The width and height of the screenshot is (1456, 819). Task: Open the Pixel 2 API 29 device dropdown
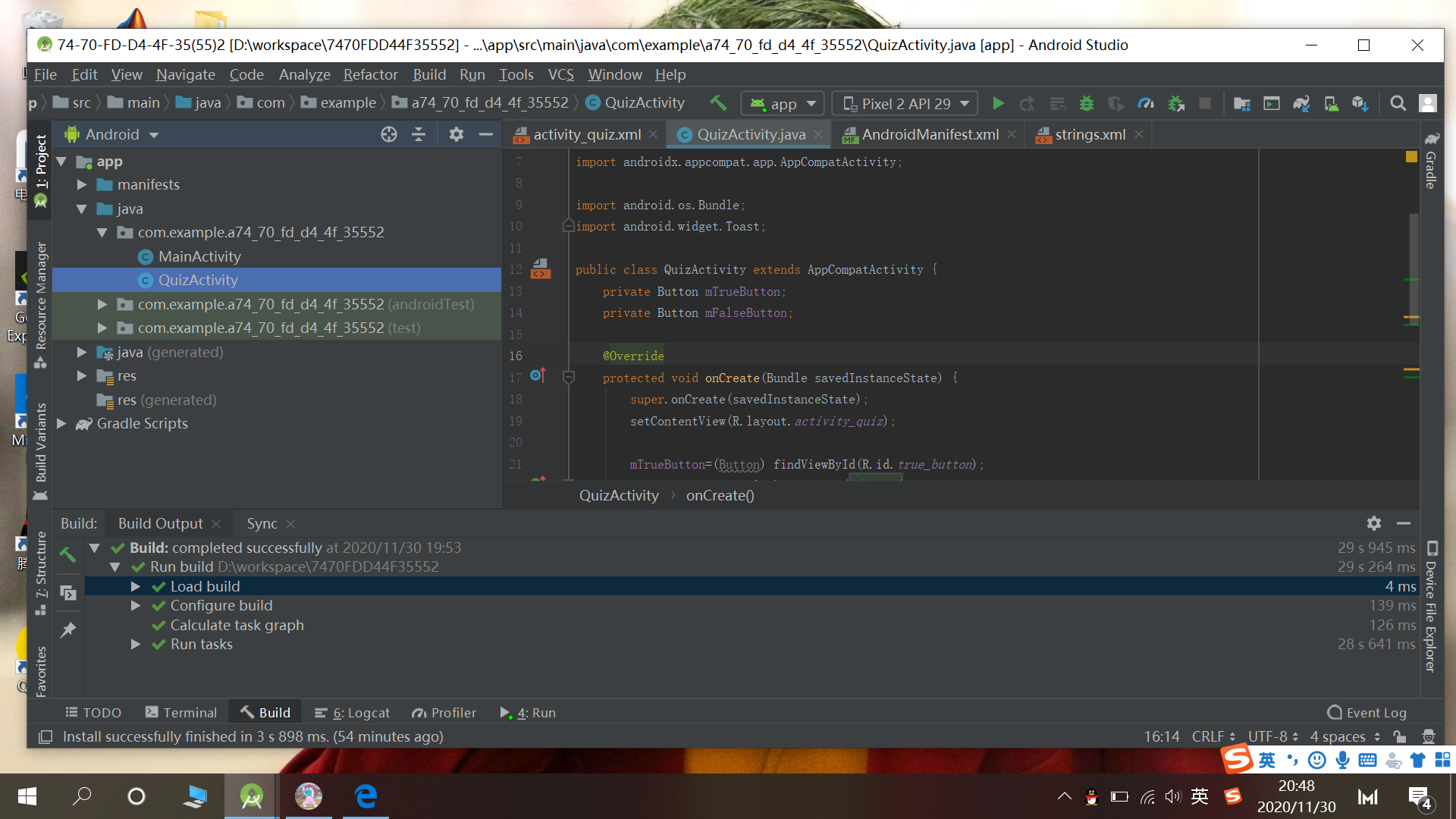(906, 104)
